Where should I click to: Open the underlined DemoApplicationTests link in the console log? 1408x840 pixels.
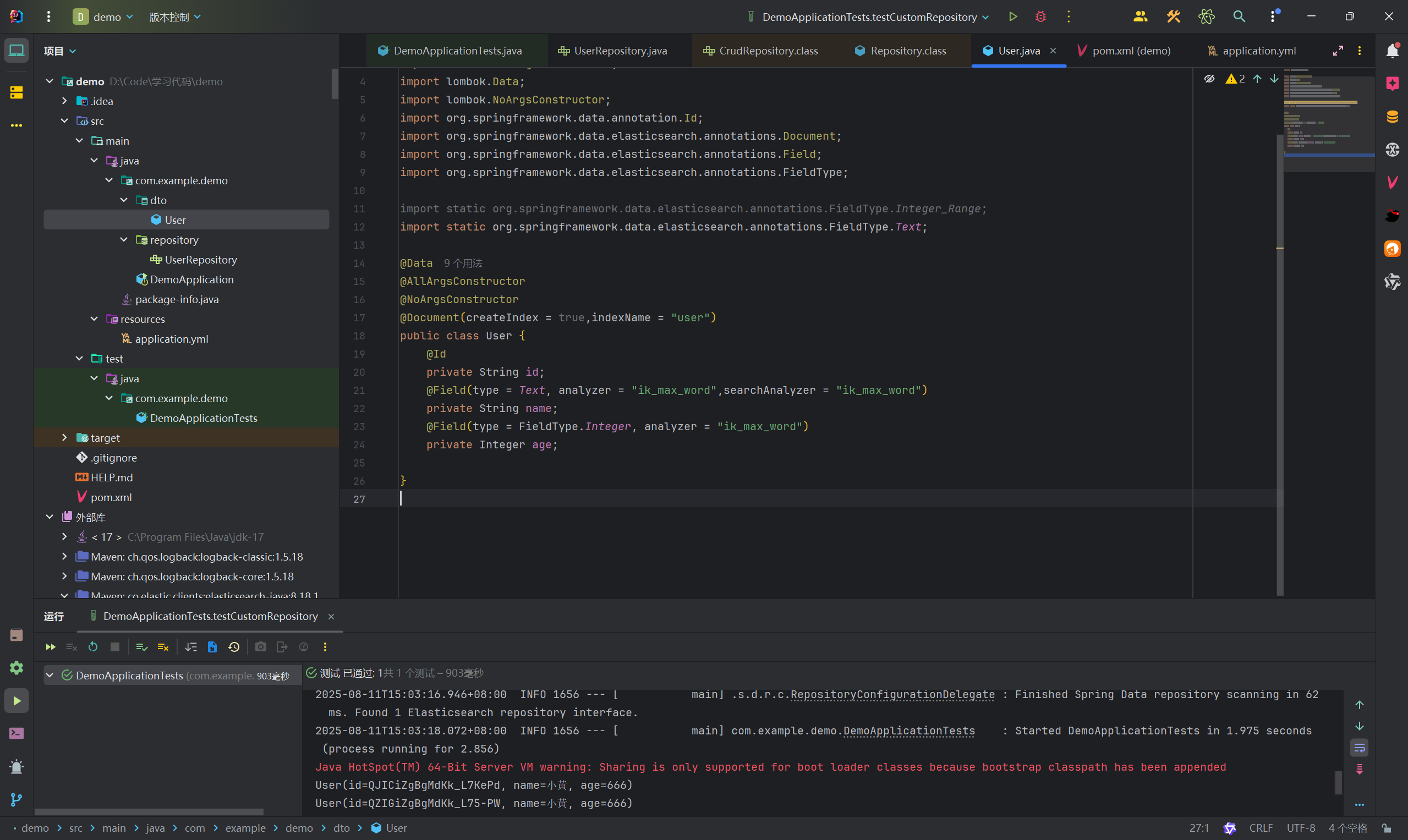[x=909, y=731]
